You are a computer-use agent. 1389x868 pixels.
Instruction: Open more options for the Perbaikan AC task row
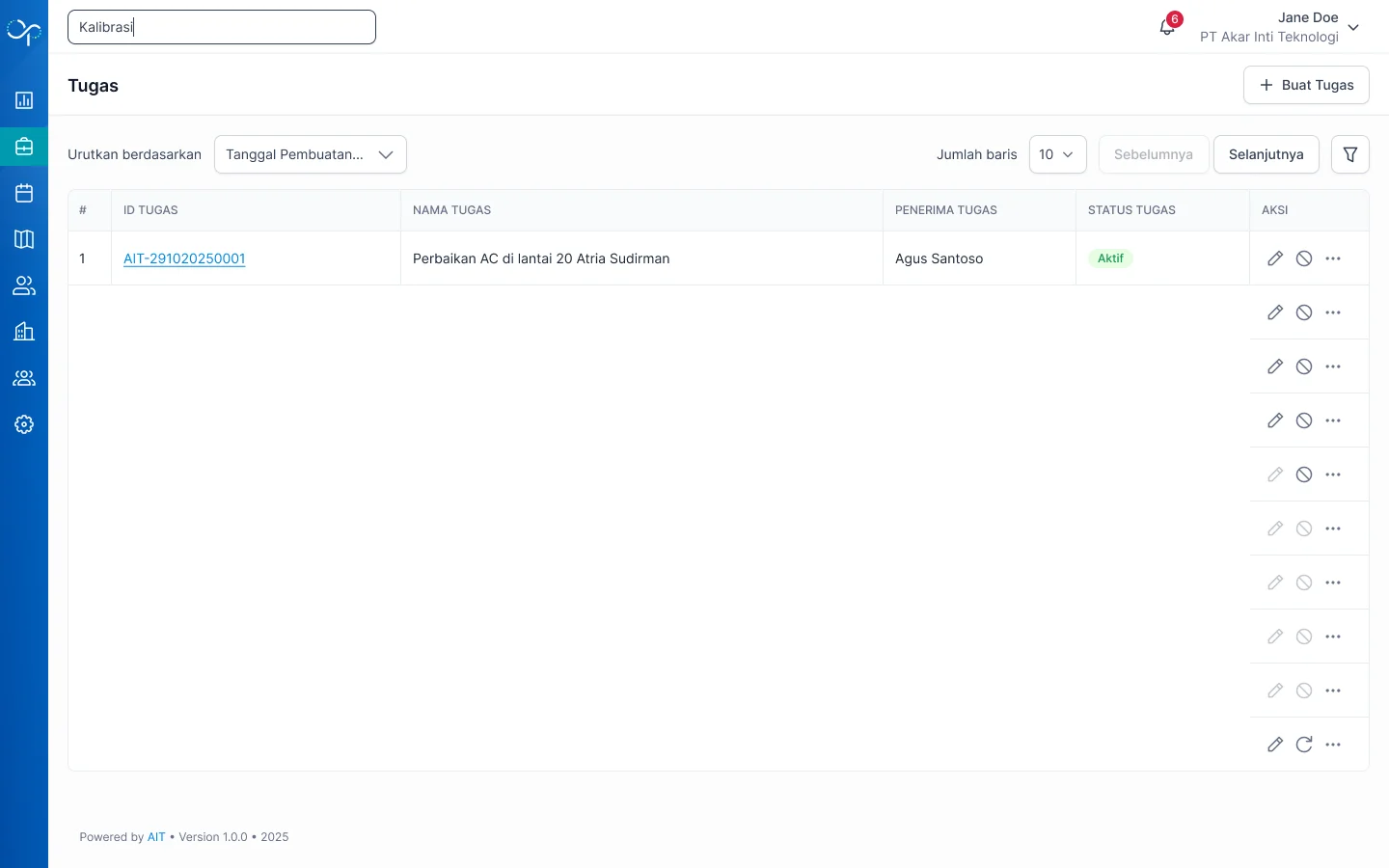pos(1333,258)
